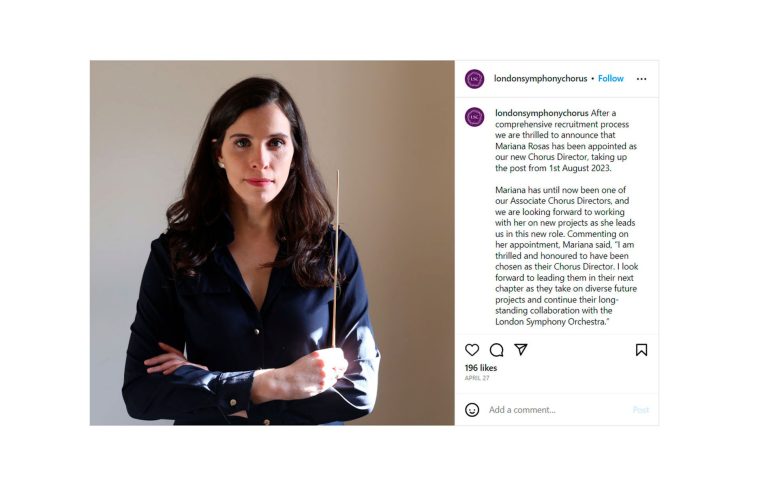Follow the londonsymphonychorus account
Image resolution: width=758 pixels, height=490 pixels.
point(611,78)
